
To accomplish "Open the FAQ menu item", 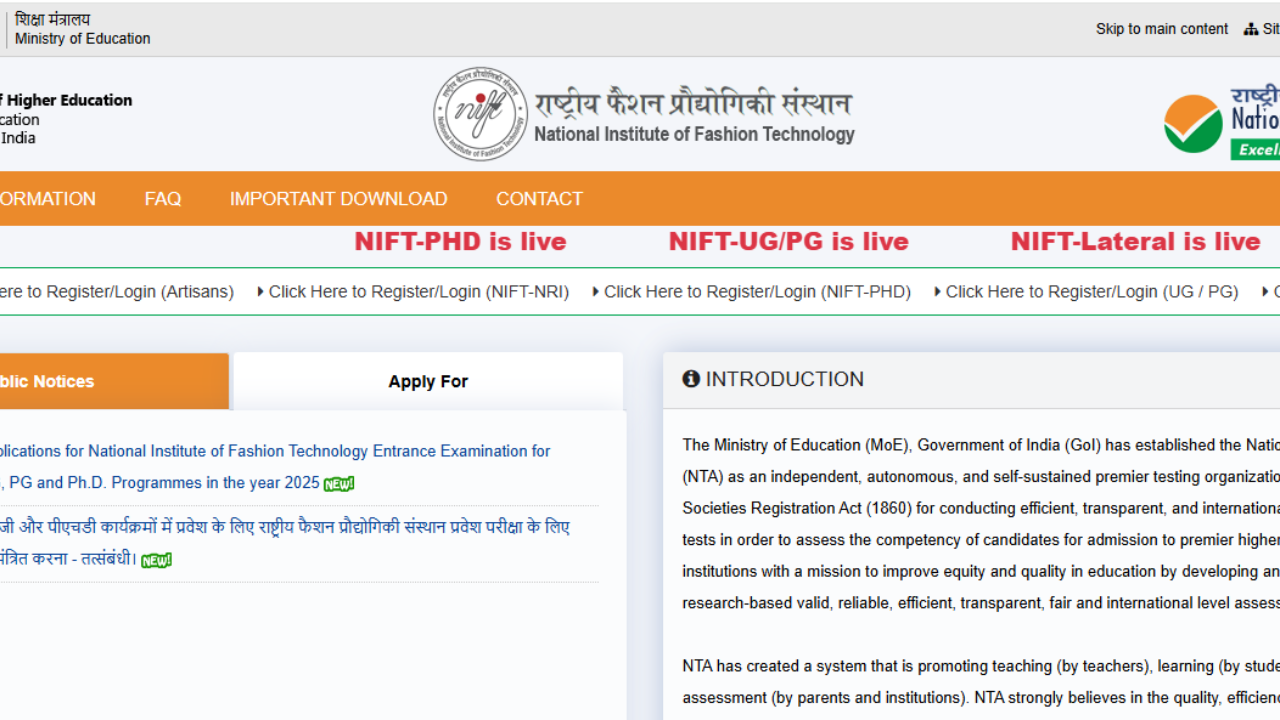I will (163, 198).
